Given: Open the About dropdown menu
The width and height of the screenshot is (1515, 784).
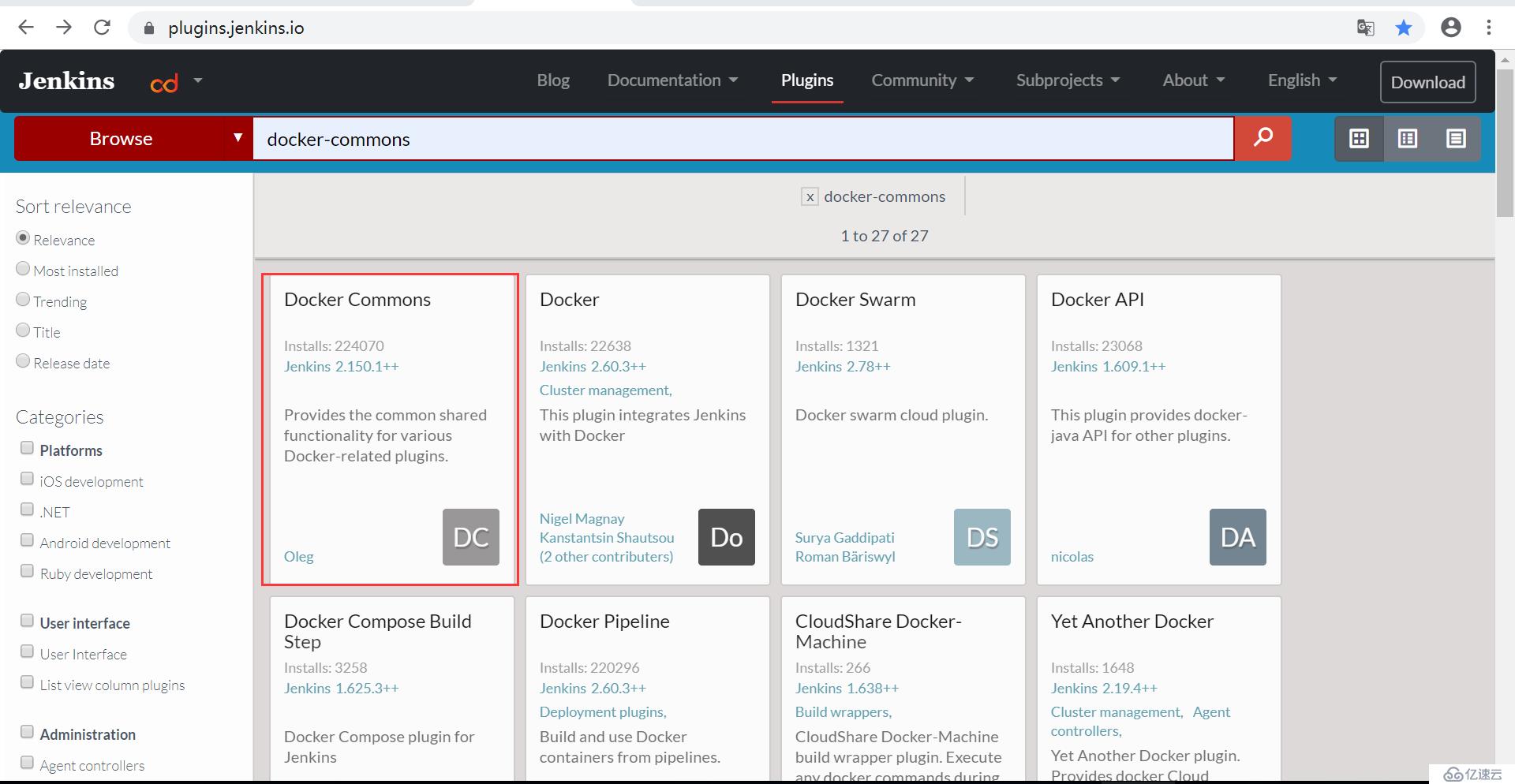Looking at the screenshot, I should click(1193, 80).
